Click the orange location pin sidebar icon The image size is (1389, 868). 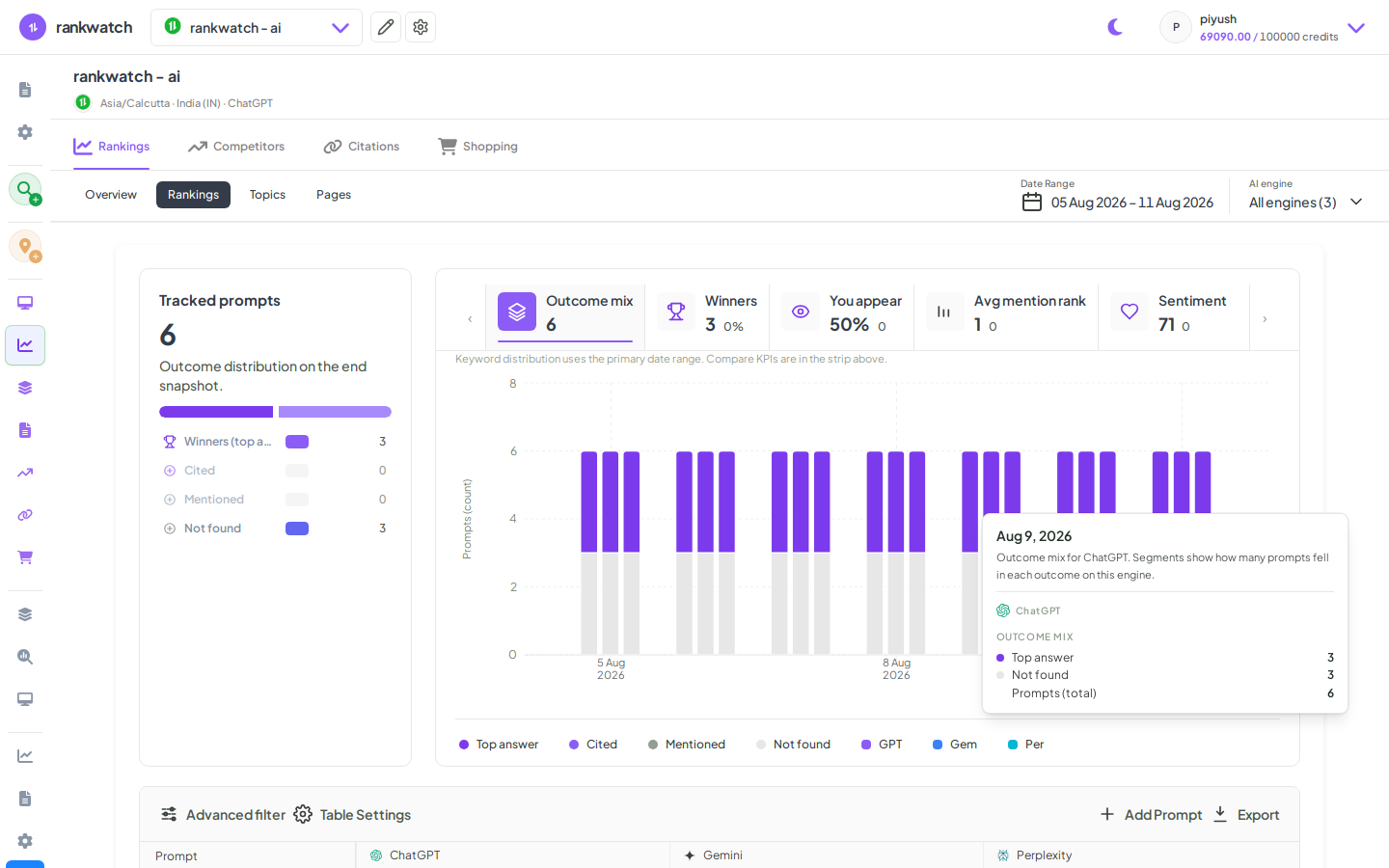(25, 246)
